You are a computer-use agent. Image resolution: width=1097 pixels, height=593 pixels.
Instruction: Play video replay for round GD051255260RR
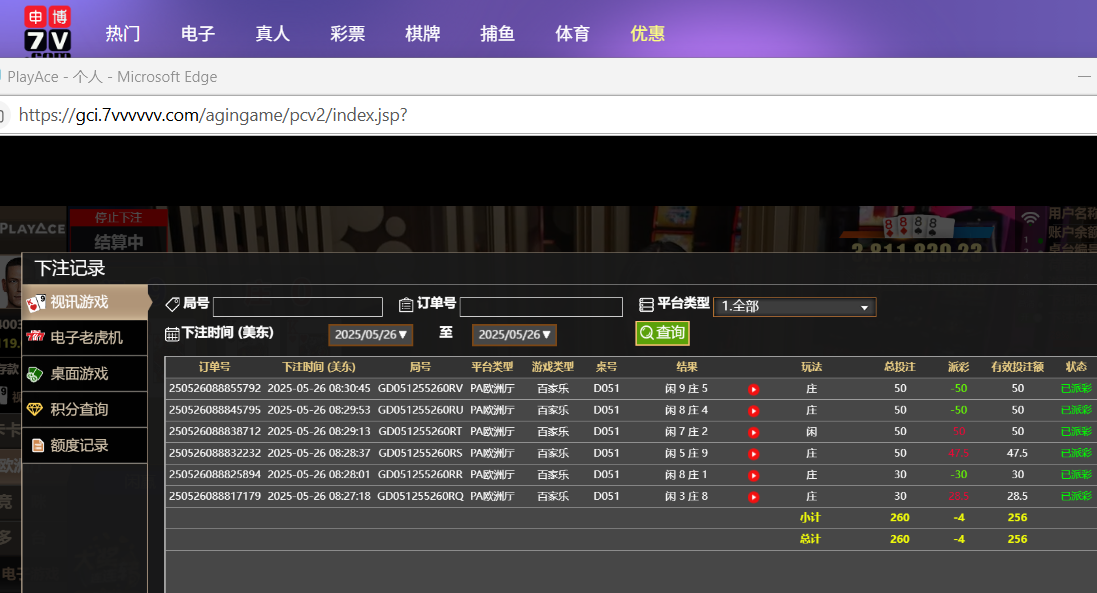click(x=753, y=475)
